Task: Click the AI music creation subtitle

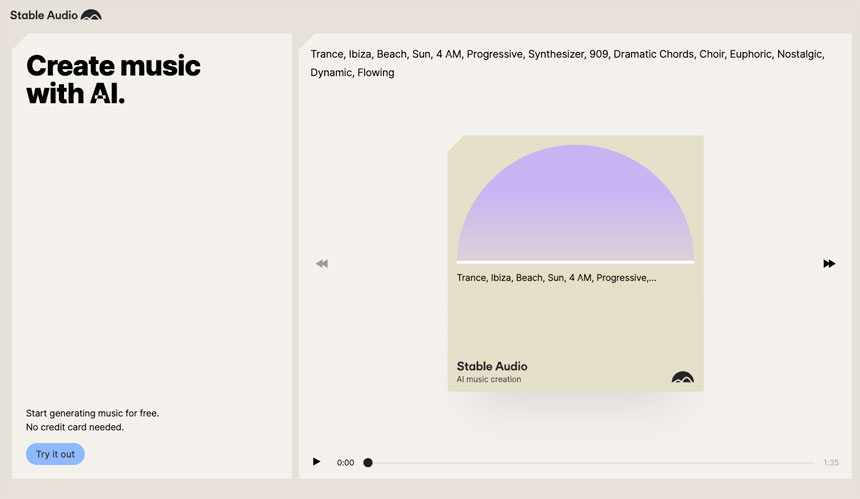Action: pyautogui.click(x=489, y=380)
